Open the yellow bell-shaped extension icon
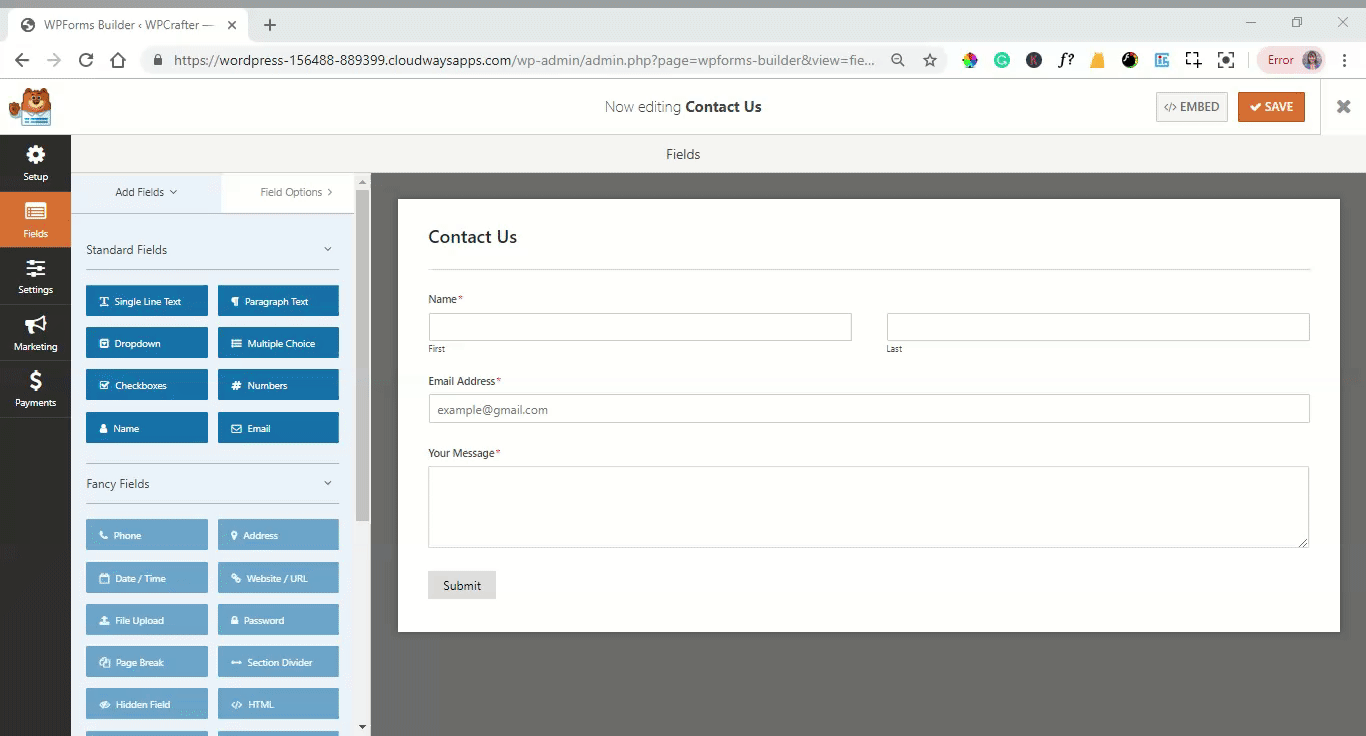 click(x=1098, y=60)
